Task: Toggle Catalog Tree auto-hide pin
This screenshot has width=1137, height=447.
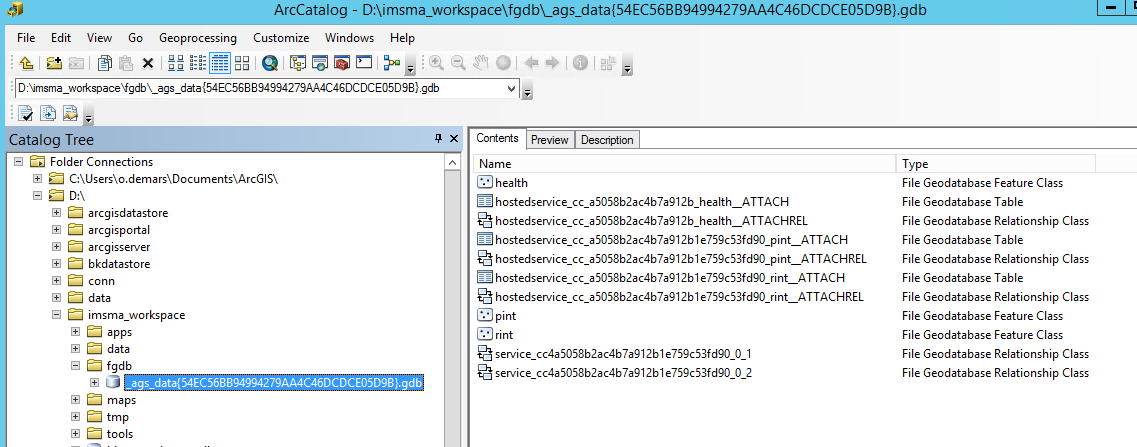Action: pos(439,139)
